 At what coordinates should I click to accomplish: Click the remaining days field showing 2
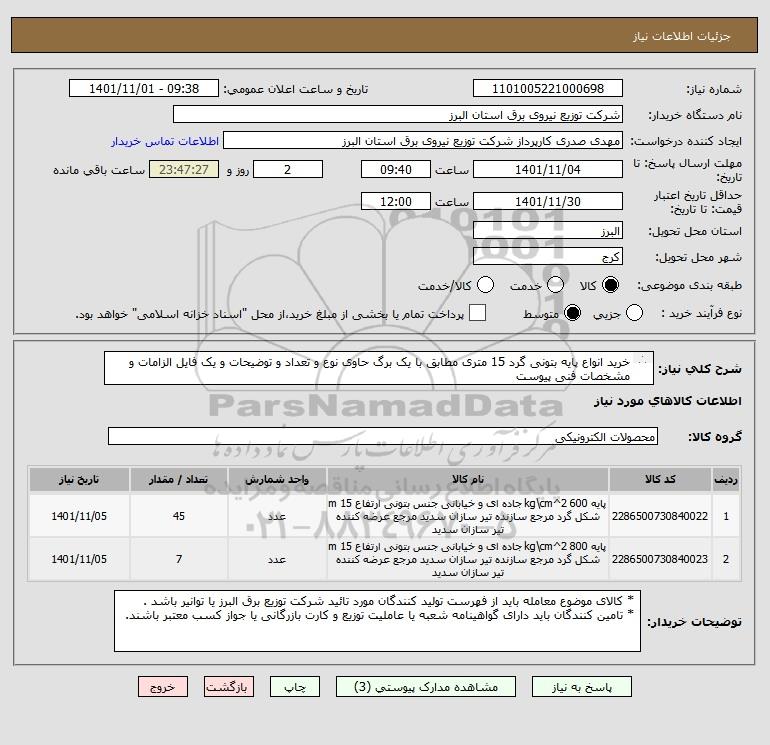point(288,169)
